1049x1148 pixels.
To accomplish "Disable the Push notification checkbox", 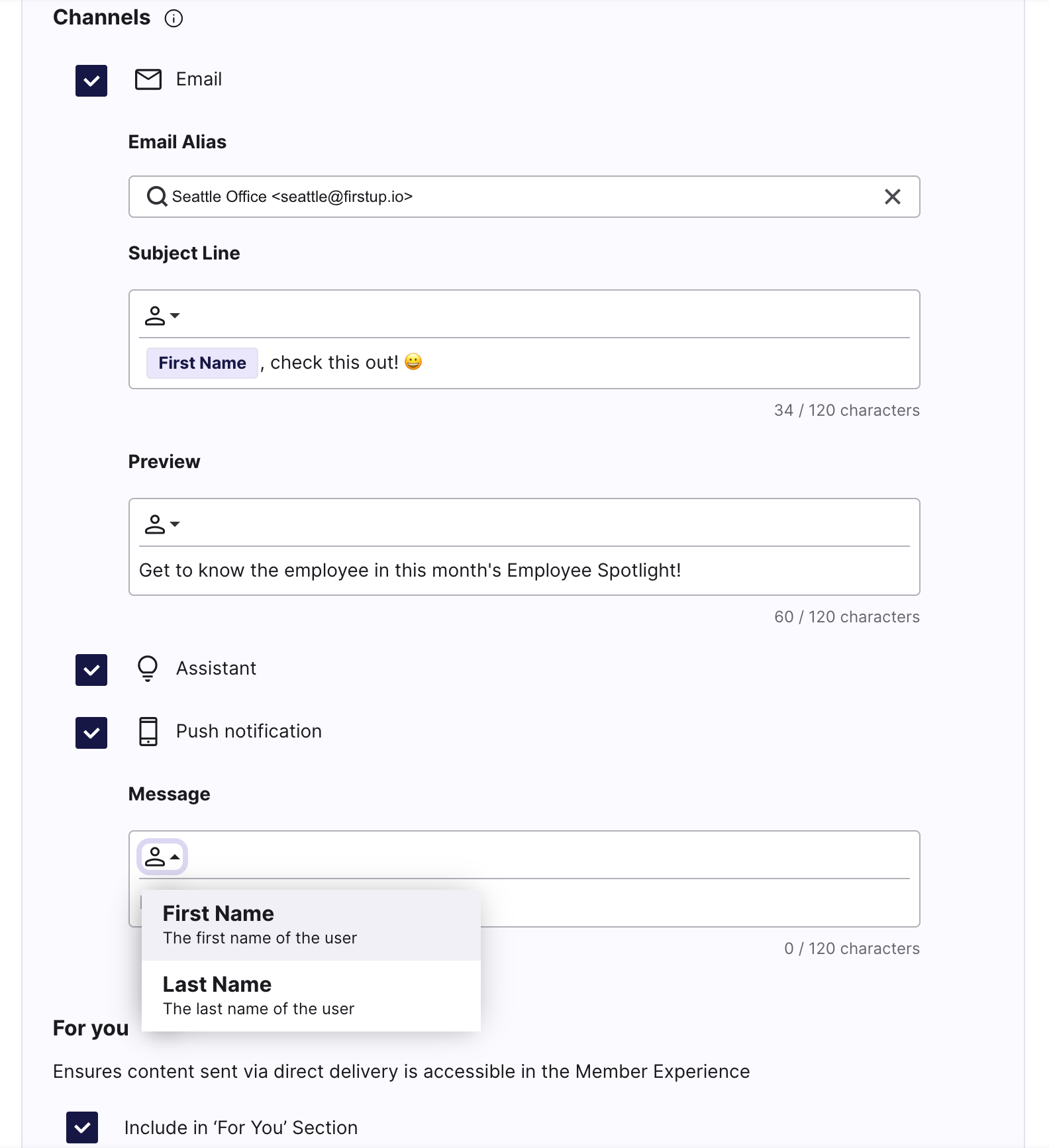I will pos(91,732).
